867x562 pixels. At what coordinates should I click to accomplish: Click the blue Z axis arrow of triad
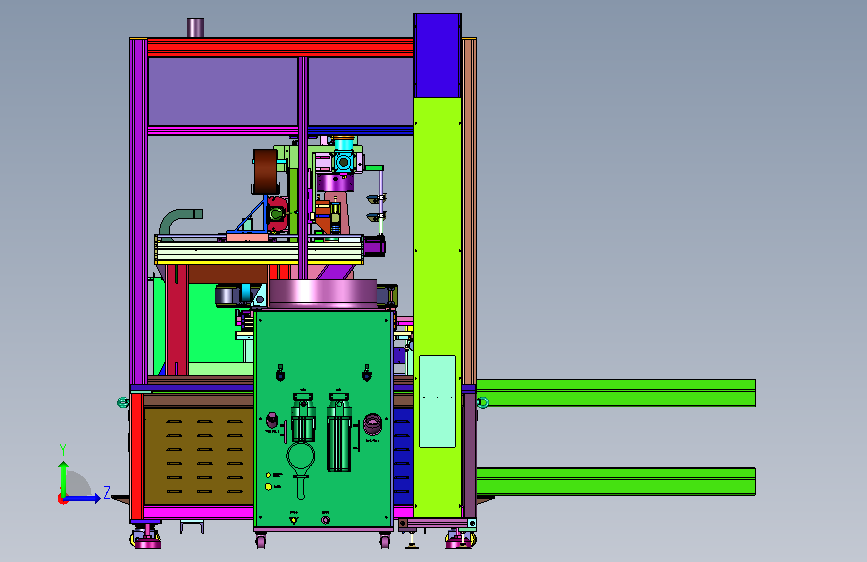[83, 498]
